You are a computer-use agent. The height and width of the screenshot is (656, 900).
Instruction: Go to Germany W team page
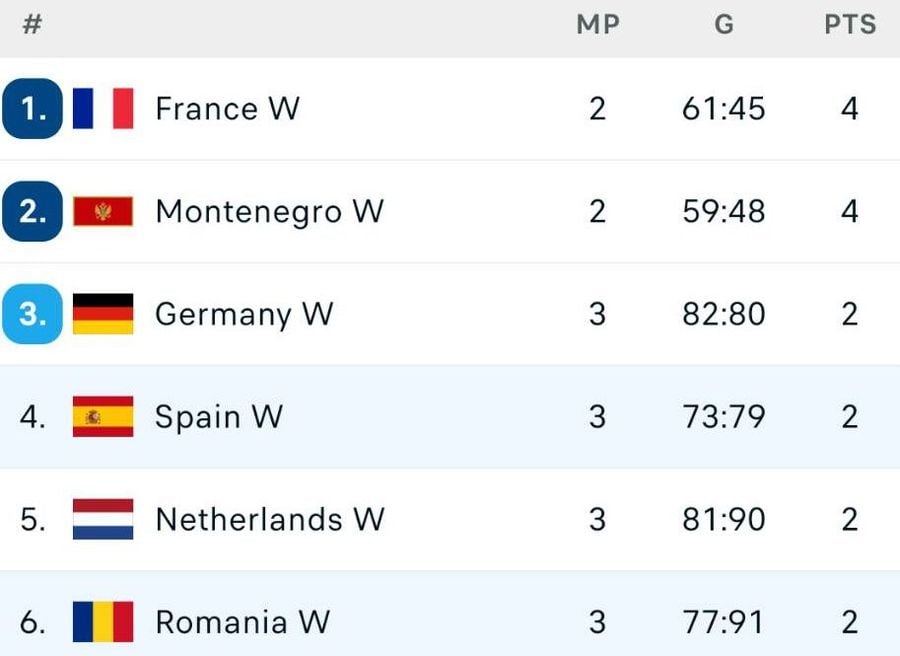244,314
